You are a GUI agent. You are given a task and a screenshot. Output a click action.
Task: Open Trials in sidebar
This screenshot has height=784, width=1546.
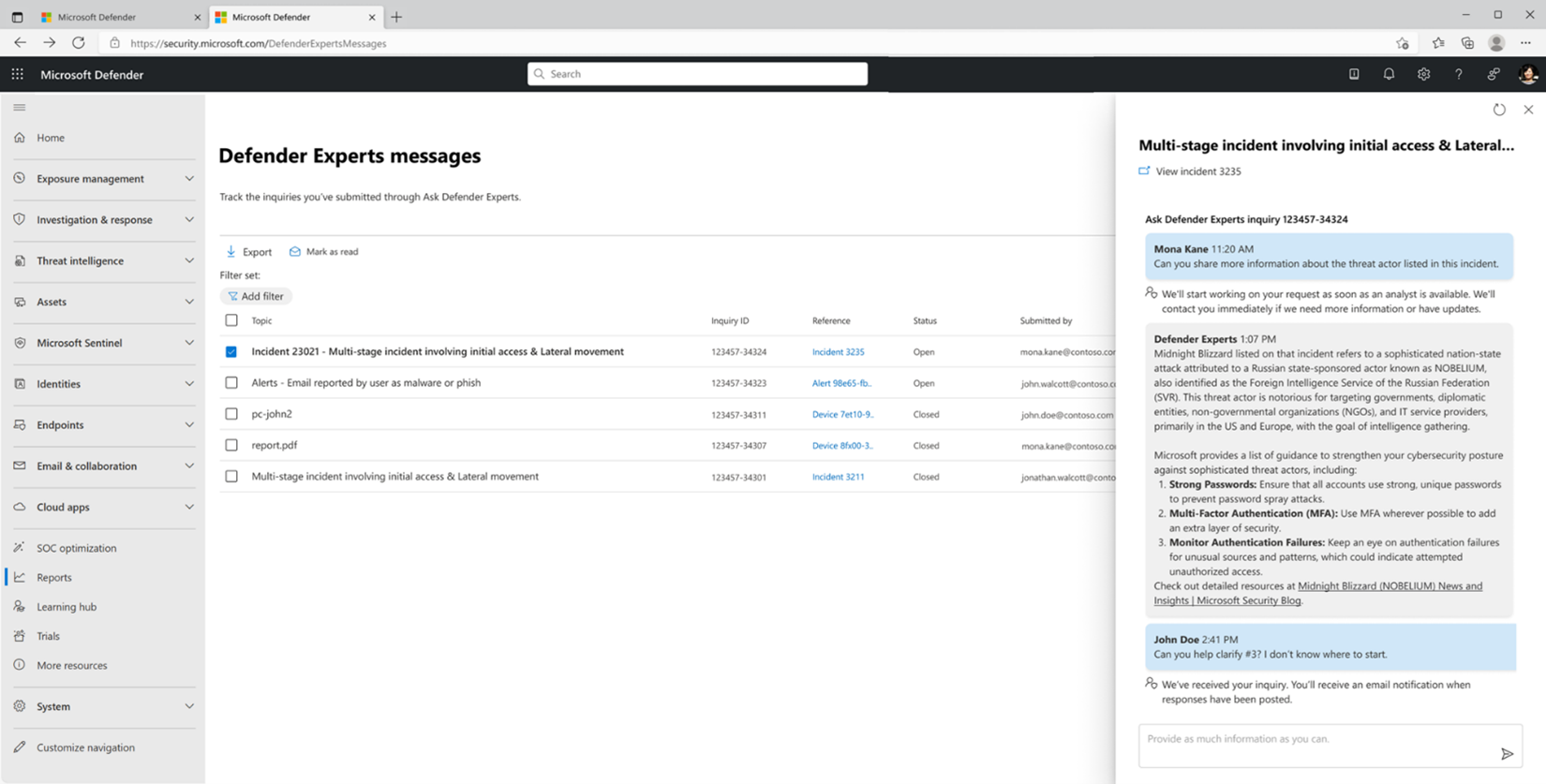point(48,636)
